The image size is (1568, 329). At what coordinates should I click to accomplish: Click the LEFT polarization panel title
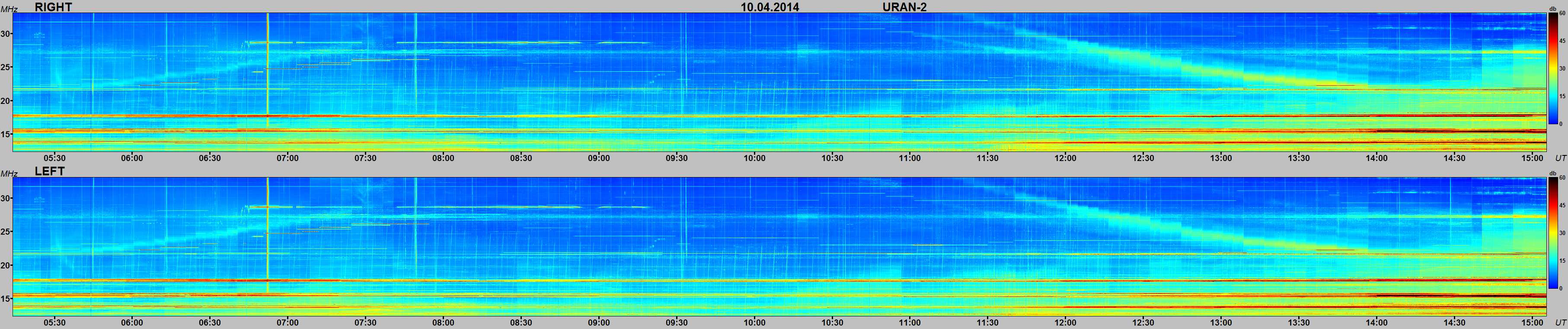(x=49, y=171)
